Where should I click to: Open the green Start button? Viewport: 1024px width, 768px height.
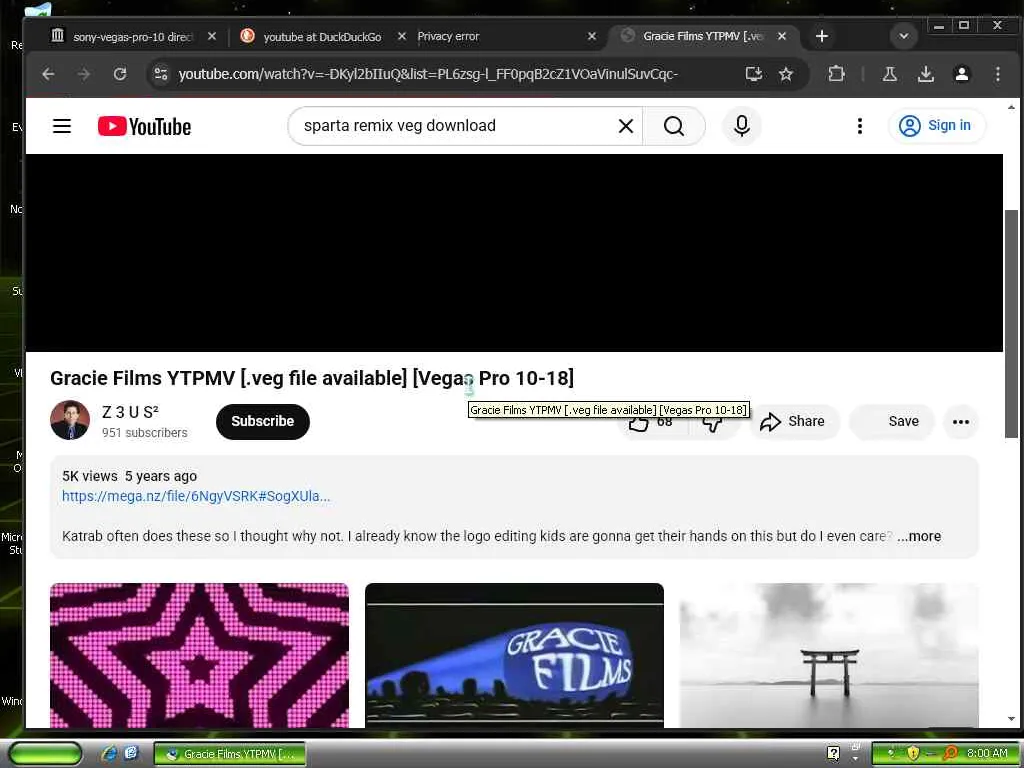pyautogui.click(x=44, y=753)
